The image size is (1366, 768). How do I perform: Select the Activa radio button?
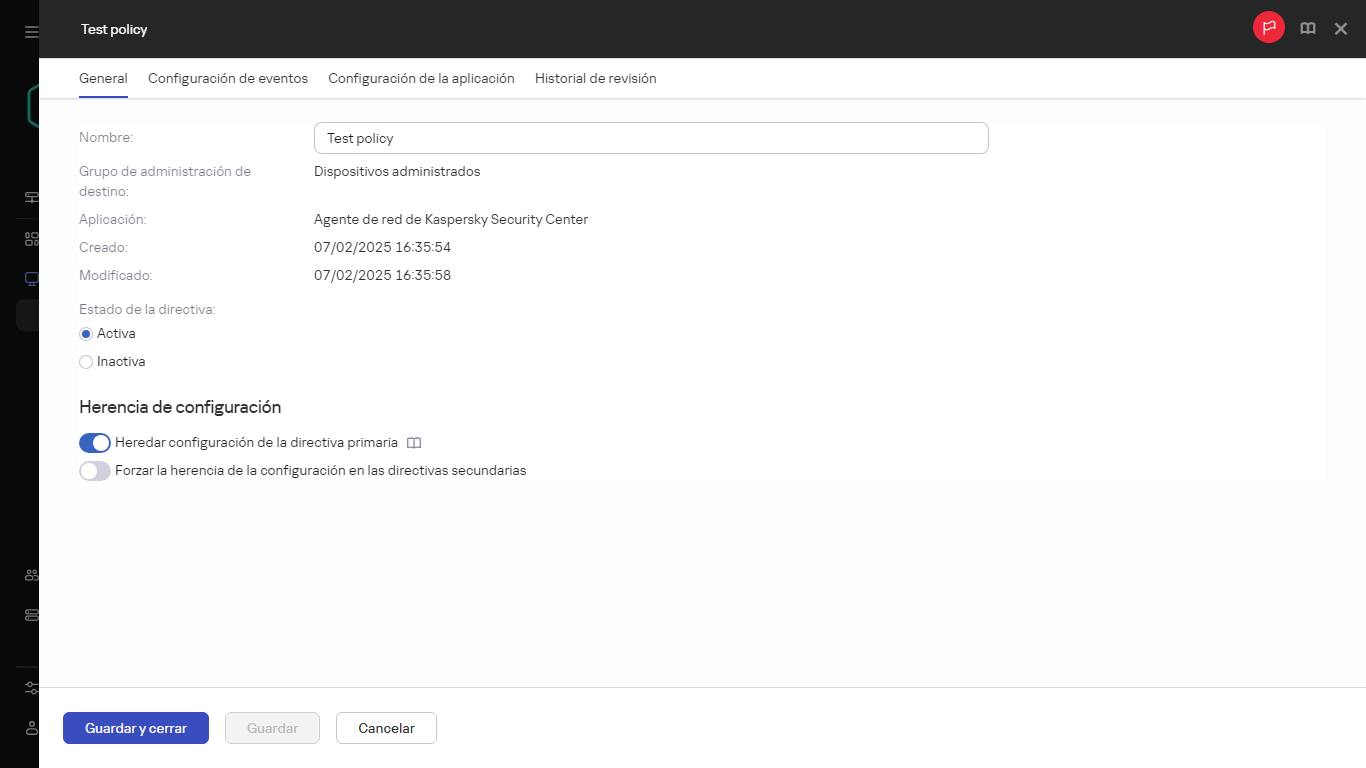pos(86,334)
